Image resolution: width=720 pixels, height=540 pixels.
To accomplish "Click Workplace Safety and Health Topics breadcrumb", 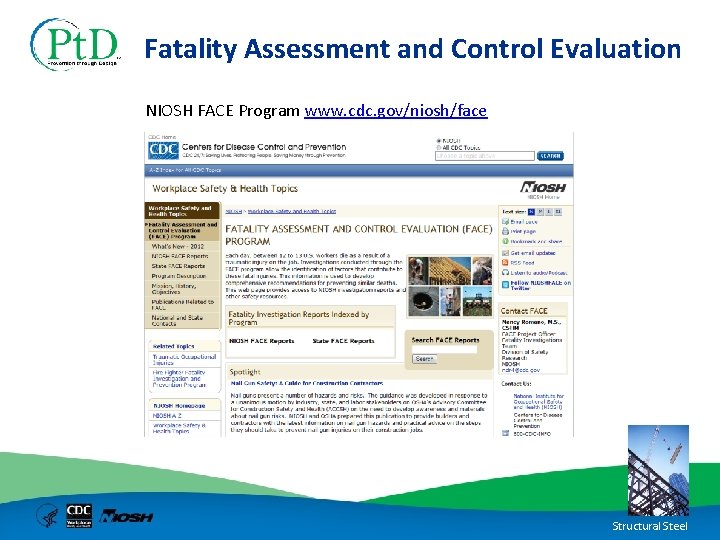I will coord(292,211).
